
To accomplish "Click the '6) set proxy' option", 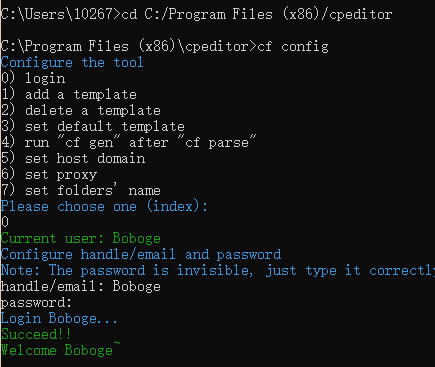I will click(x=49, y=174).
